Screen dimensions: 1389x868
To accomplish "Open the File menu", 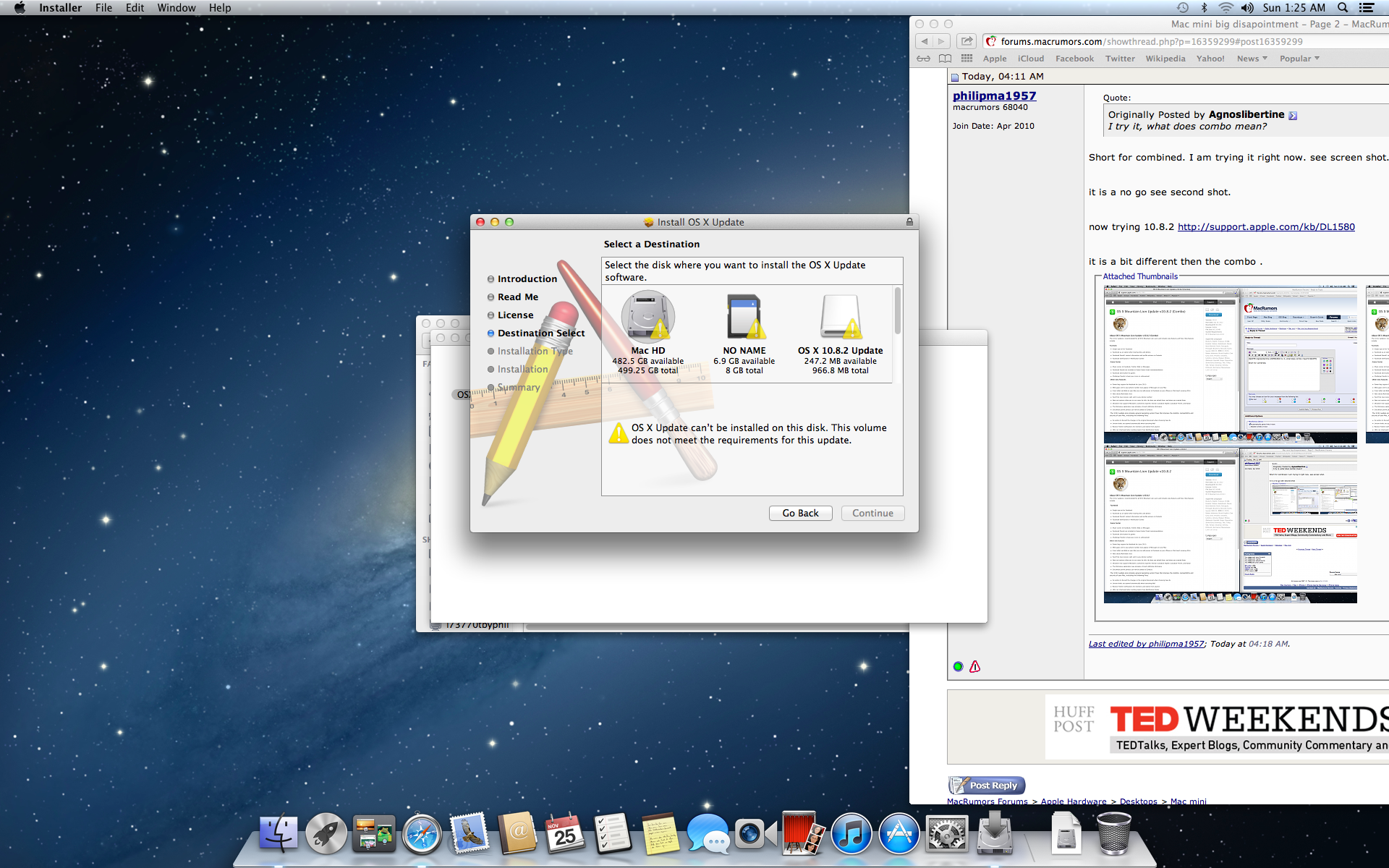I will [x=103, y=8].
